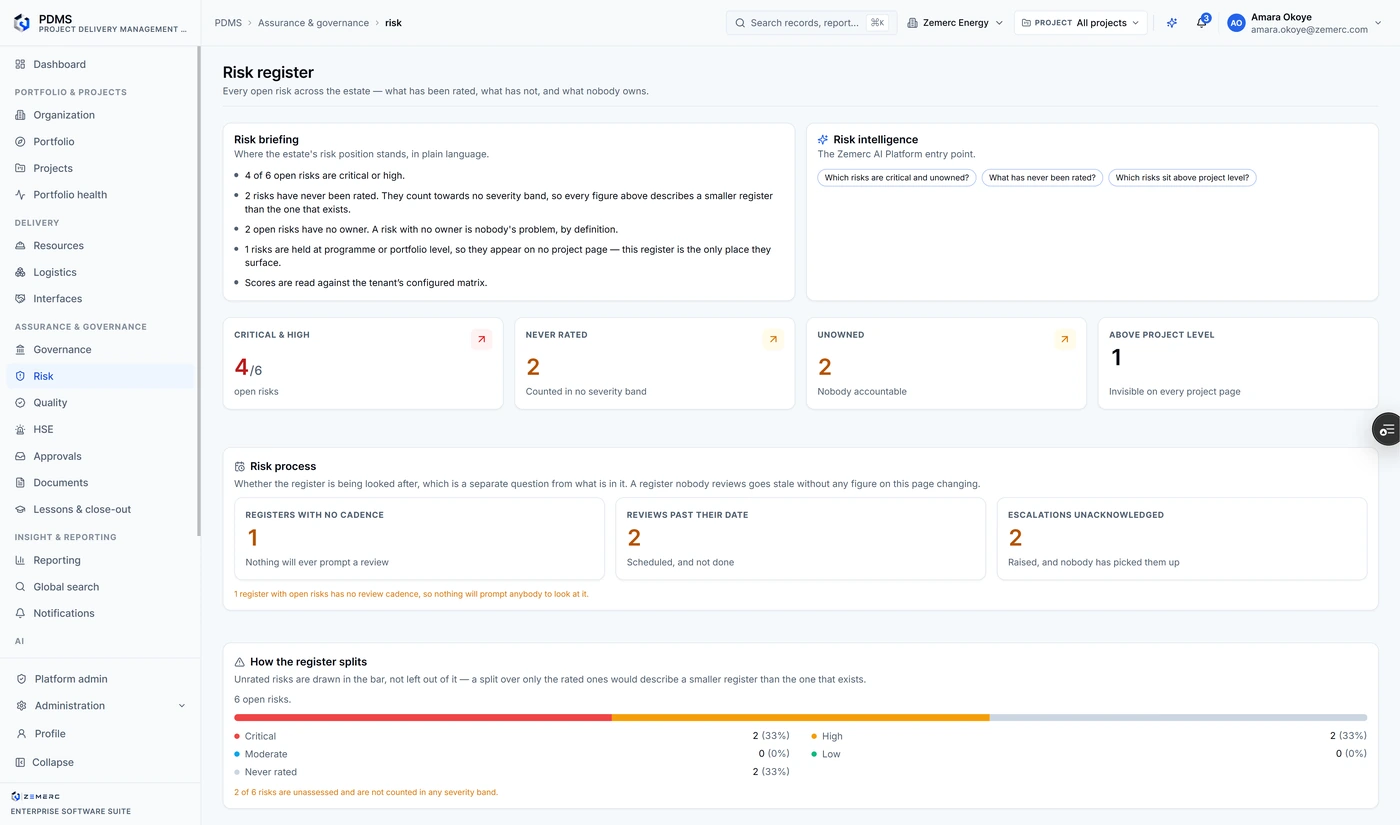
Task: Open the Escalations Unacknowledged card
Action: point(1182,539)
